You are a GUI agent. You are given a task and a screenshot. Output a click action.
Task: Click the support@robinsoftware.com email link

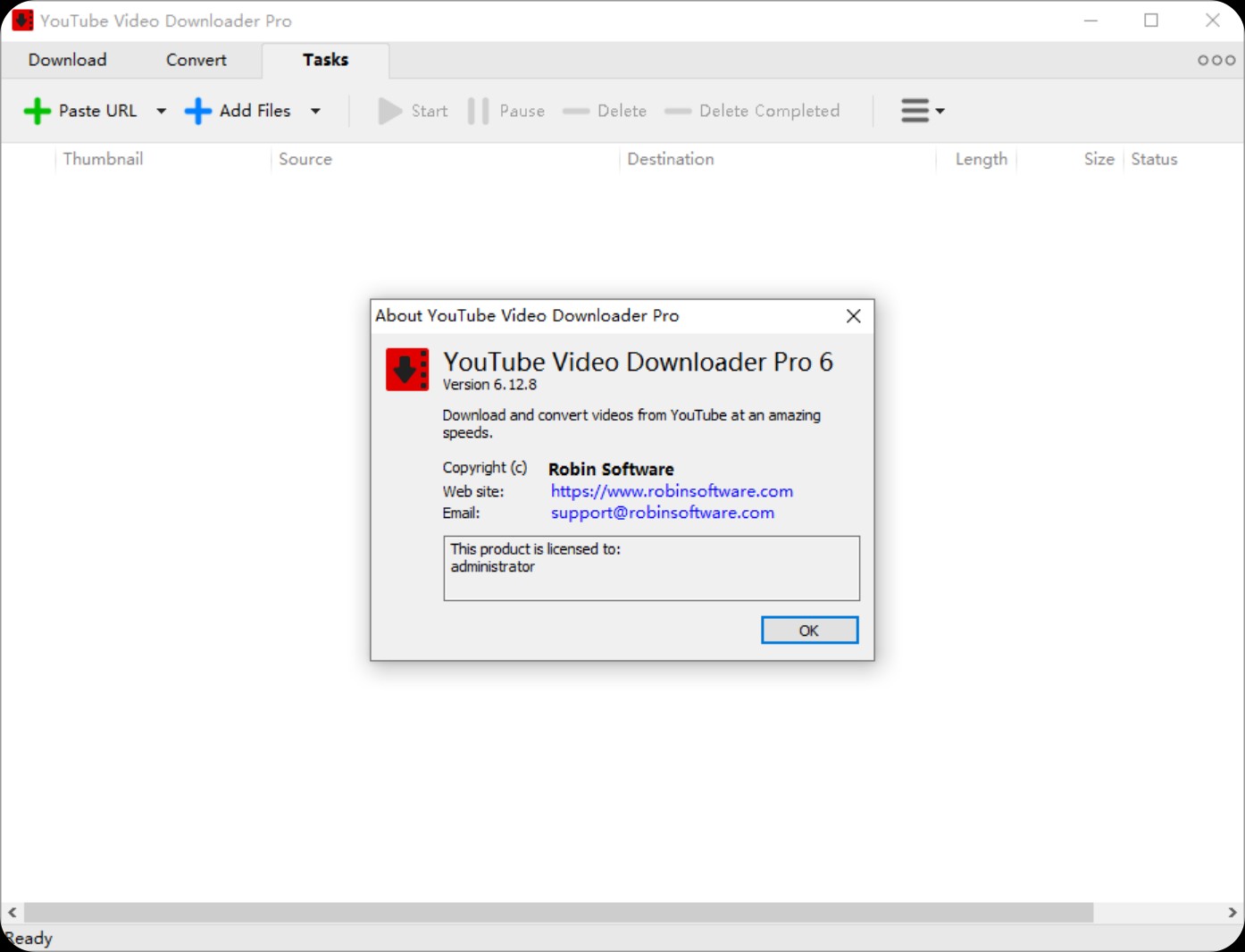[662, 513]
